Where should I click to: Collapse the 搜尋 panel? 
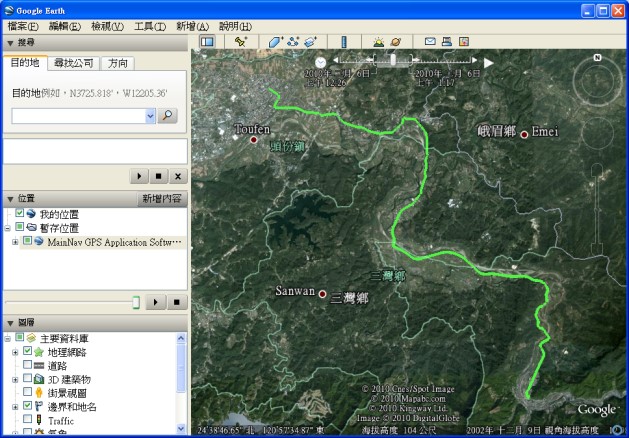click(10, 43)
